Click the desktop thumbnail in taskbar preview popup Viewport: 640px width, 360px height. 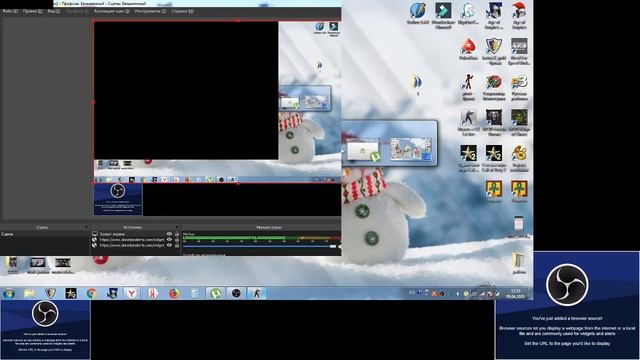[x=411, y=149]
